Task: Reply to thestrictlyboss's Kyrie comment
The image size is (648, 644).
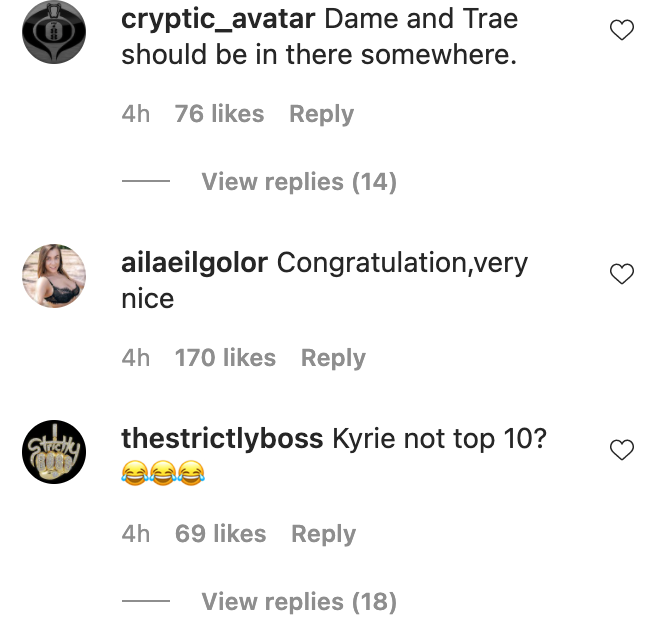Action: [x=323, y=534]
